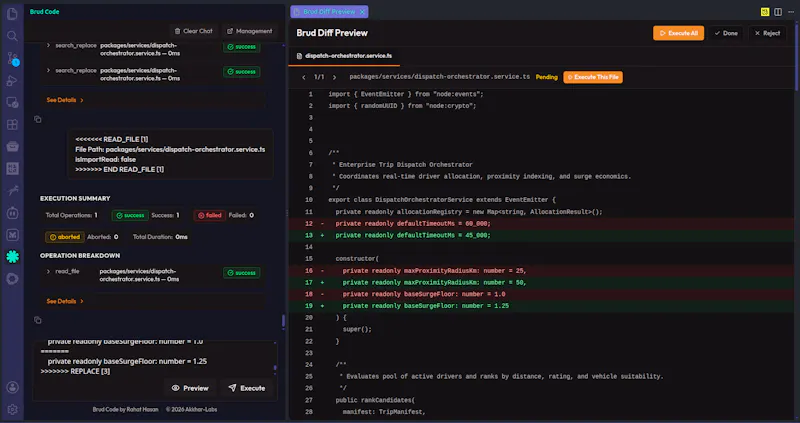The image size is (800, 423).
Task: Go to next diff with right chevron
Action: [x=334, y=78]
